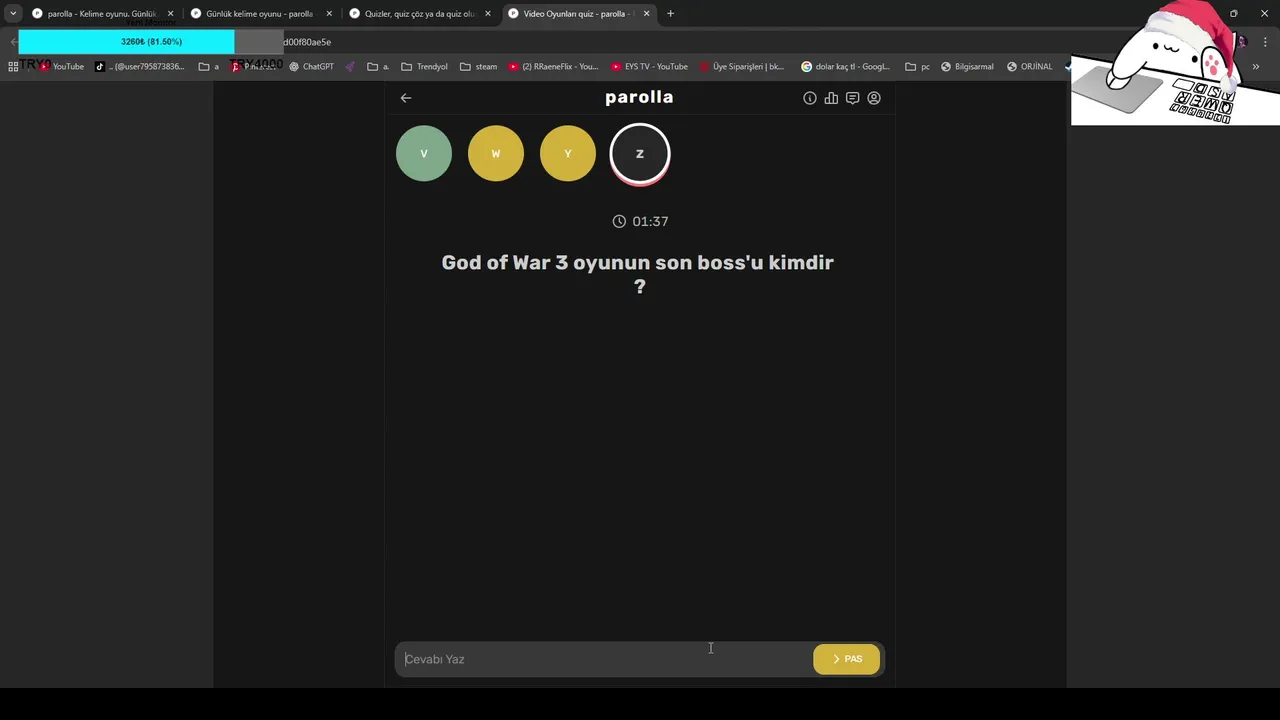Open the ORJİNAL bookmark
This screenshot has height=720, width=1280.
[x=1029, y=67]
